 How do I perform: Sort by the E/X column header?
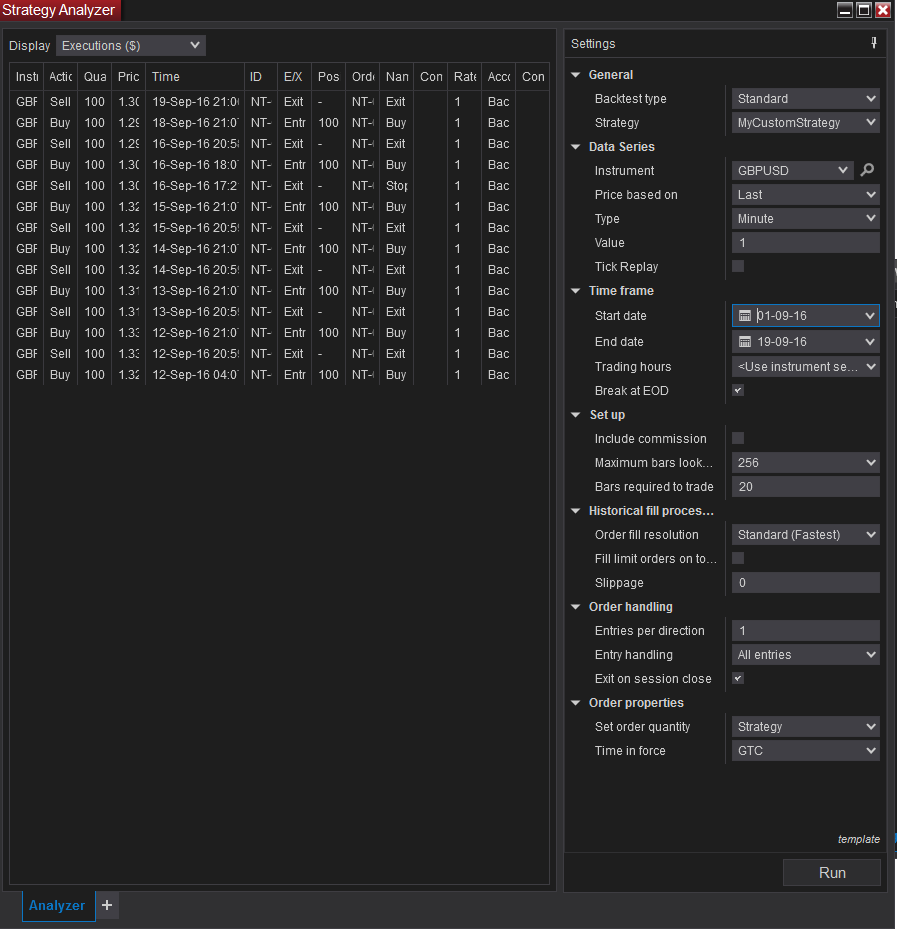click(294, 76)
